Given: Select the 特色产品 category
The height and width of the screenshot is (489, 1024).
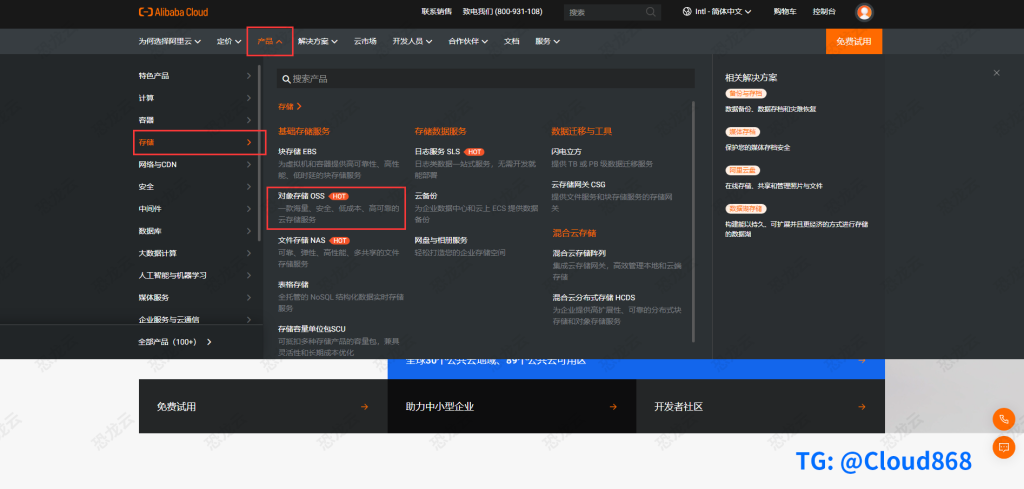Looking at the screenshot, I should [195, 76].
